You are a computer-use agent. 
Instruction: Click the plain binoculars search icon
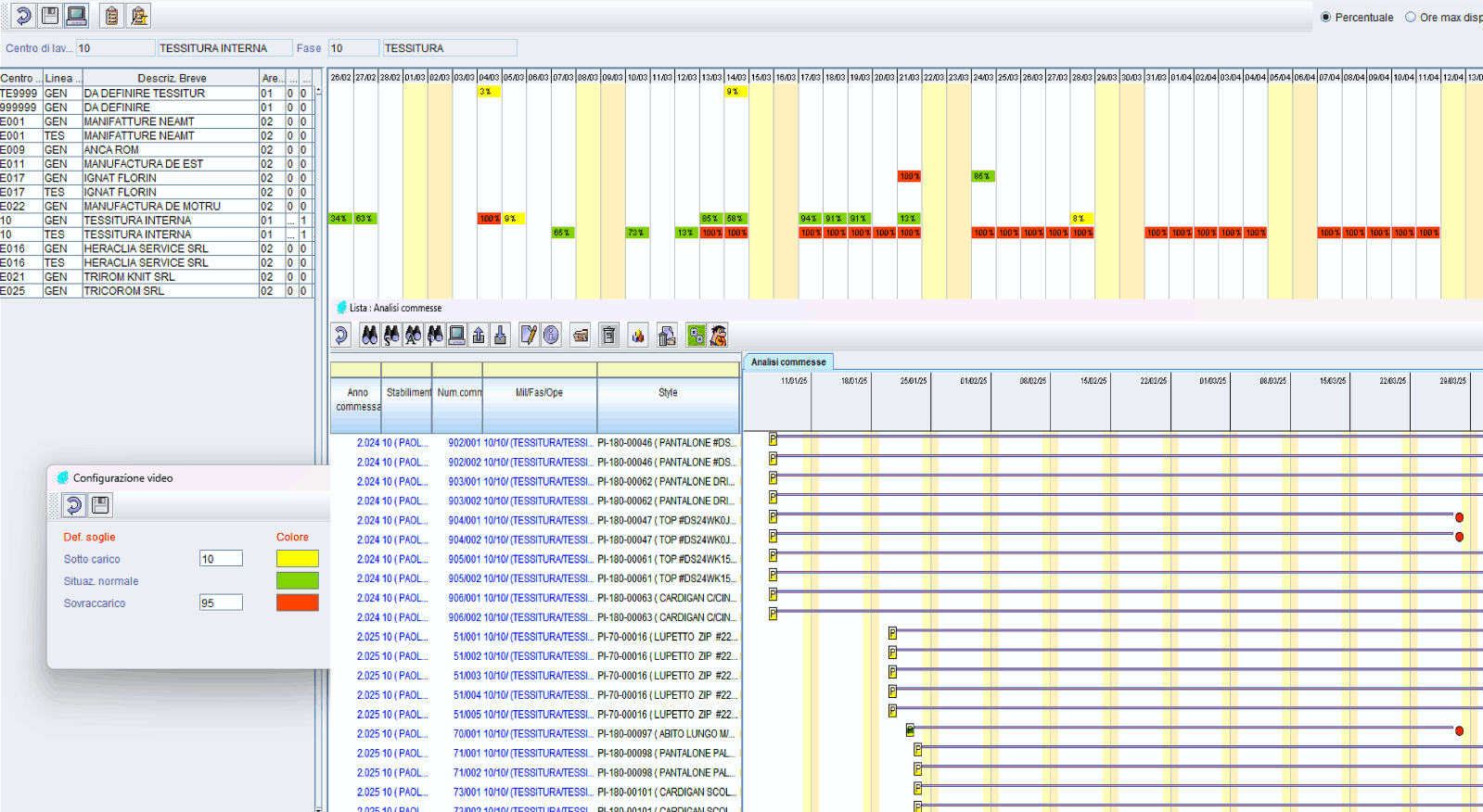(369, 336)
